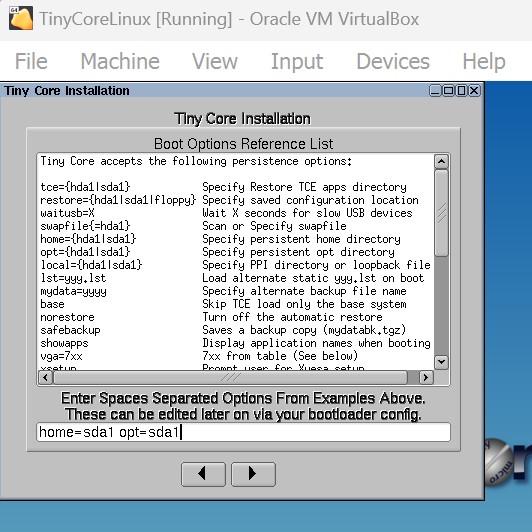
Task: Select the 'home={hda1|sda1}' option text
Action: click(x=88, y=239)
